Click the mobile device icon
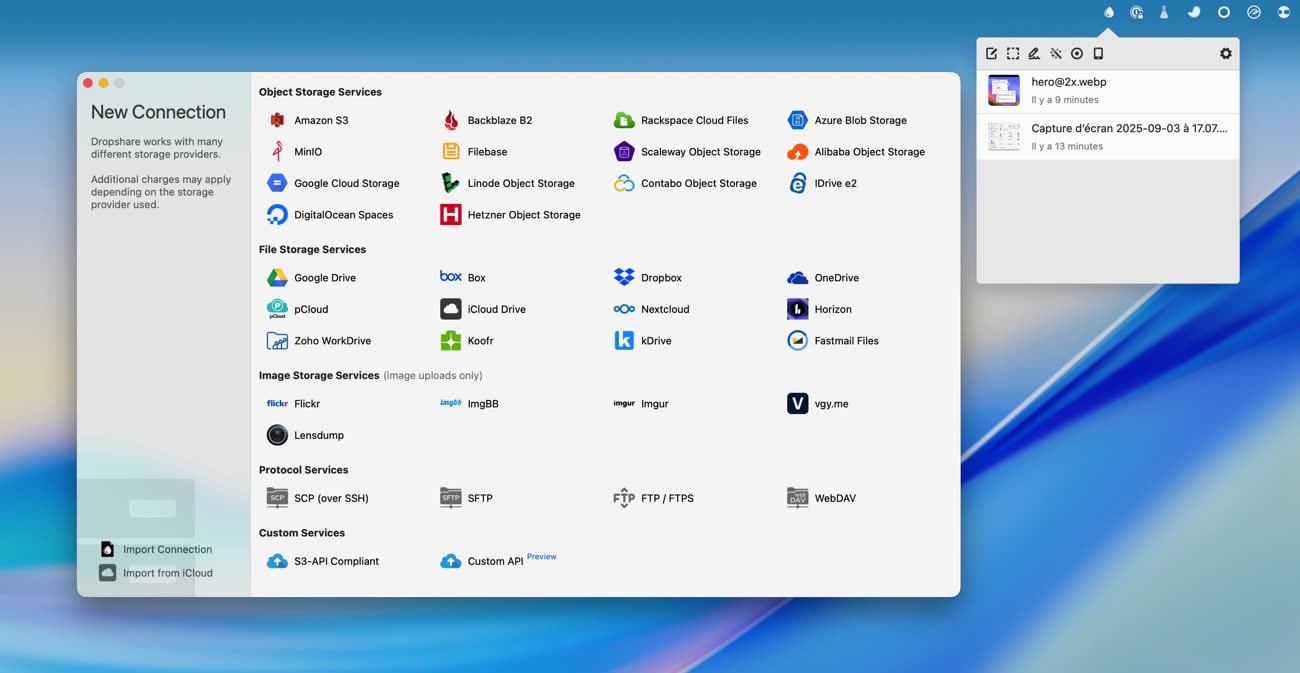The image size is (1300, 673). (1098, 54)
